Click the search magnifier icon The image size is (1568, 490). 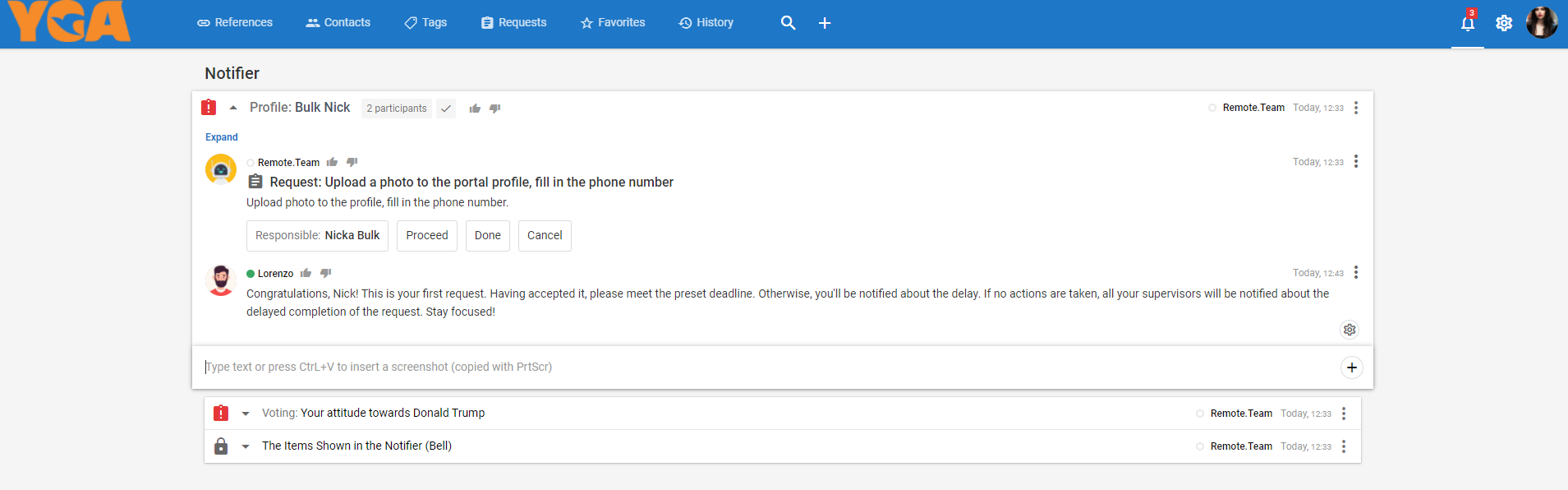pos(788,23)
